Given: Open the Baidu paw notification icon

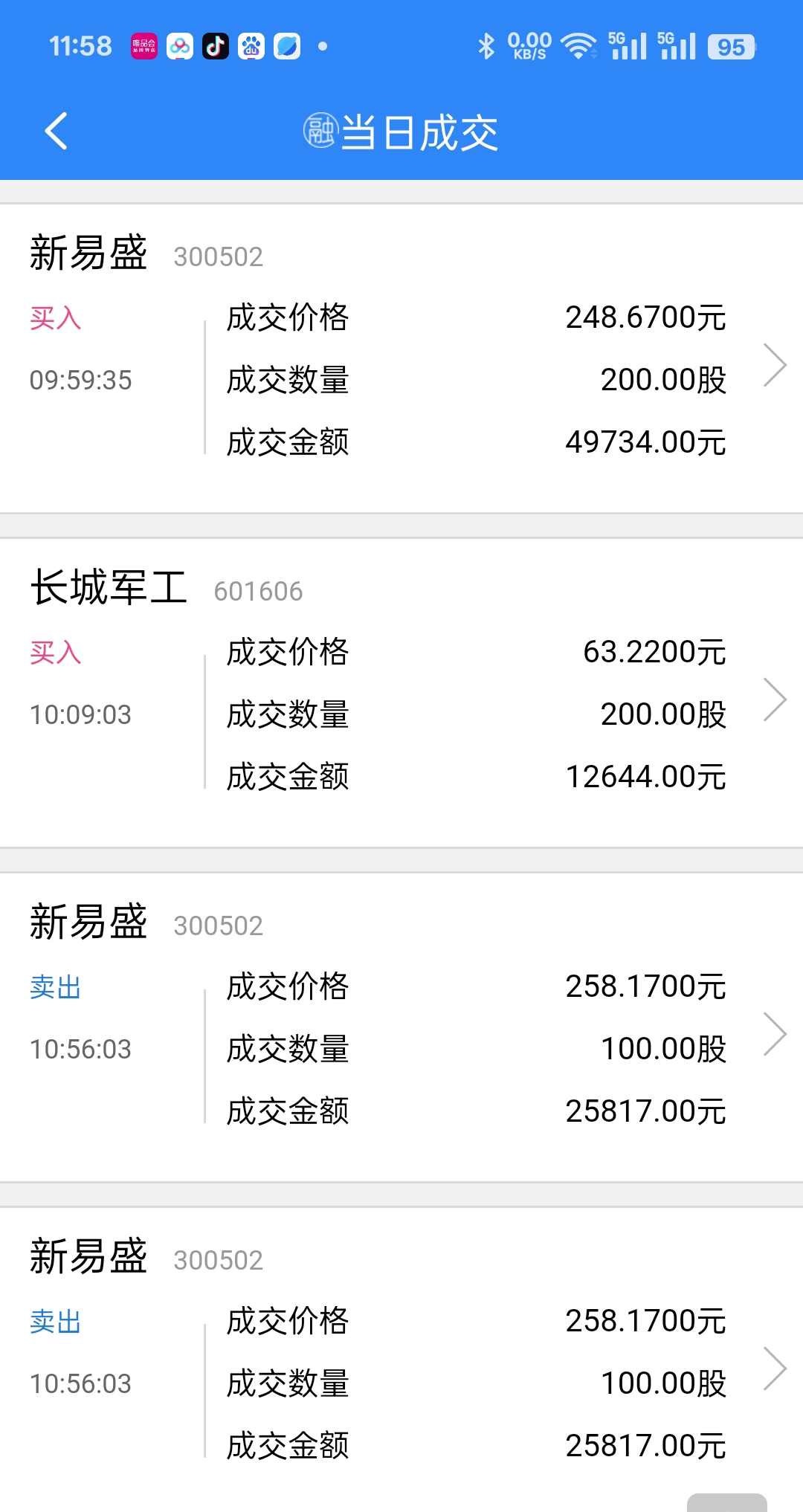Looking at the screenshot, I should pyautogui.click(x=251, y=46).
